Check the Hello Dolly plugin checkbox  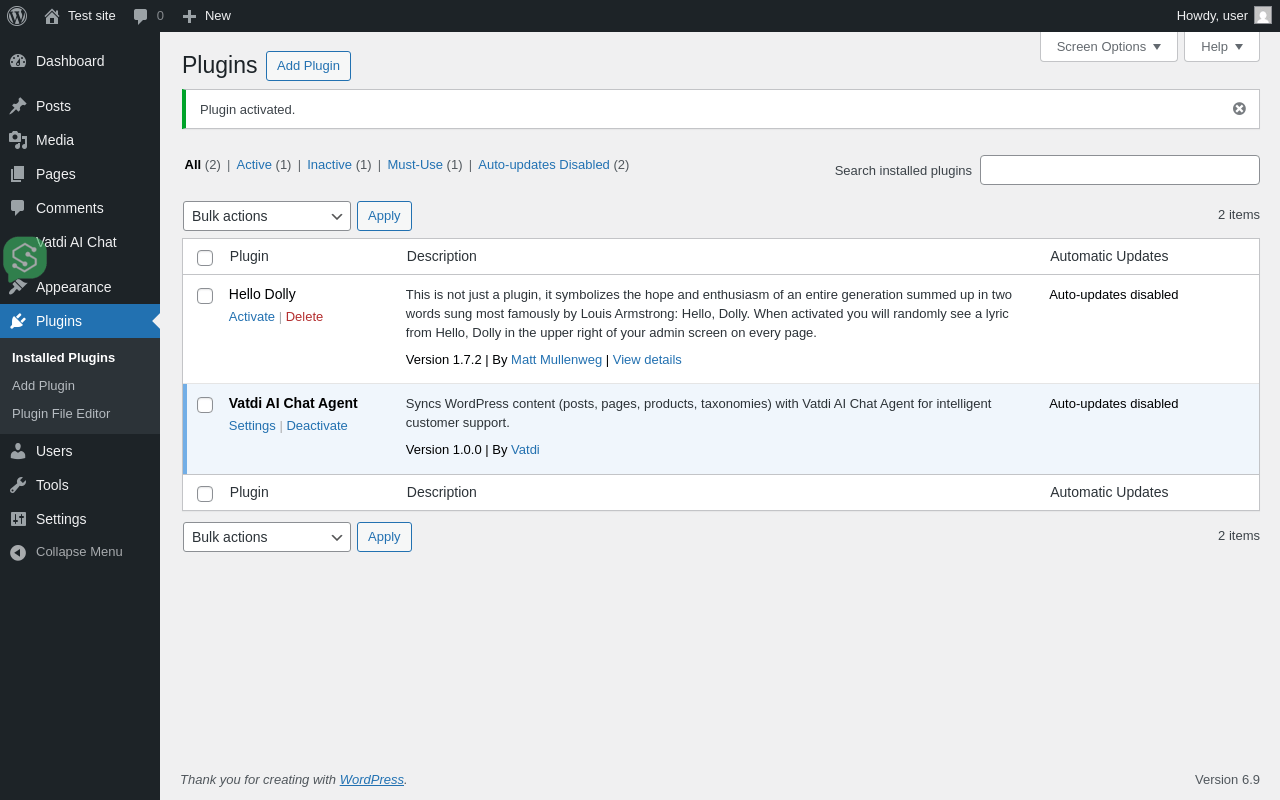(x=205, y=296)
